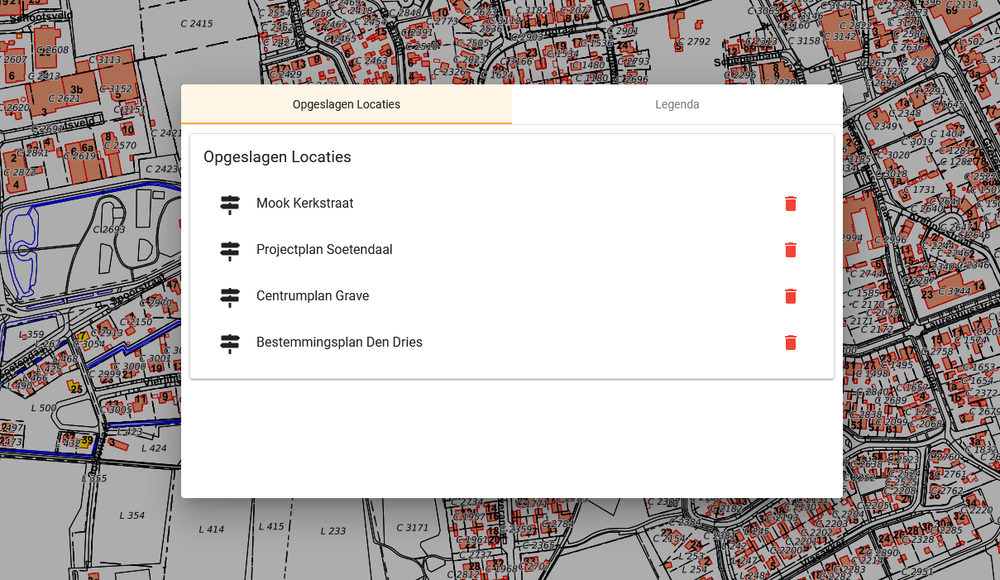Click the signpost icon of Bestemmingsplan Den Dries
Viewport: 1000px width, 580px height.
[x=230, y=342]
